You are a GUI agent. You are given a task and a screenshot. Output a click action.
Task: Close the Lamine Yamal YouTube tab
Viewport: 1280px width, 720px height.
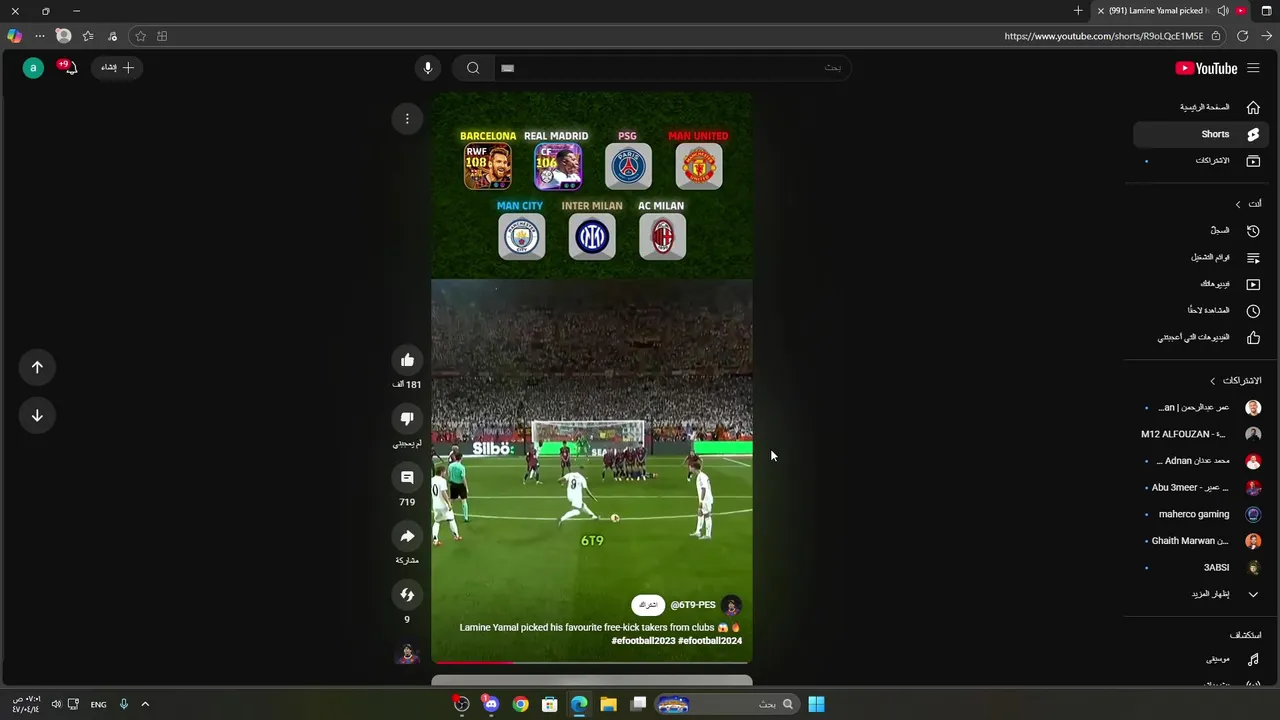pyautogui.click(x=1101, y=11)
